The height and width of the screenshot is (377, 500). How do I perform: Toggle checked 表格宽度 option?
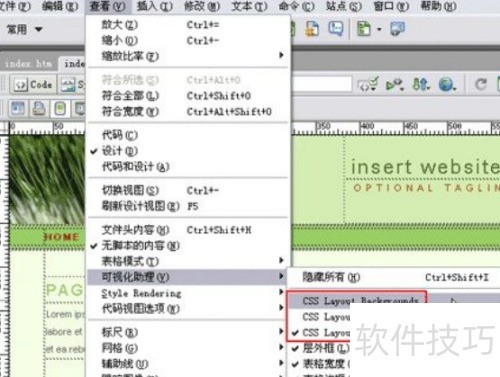320,364
